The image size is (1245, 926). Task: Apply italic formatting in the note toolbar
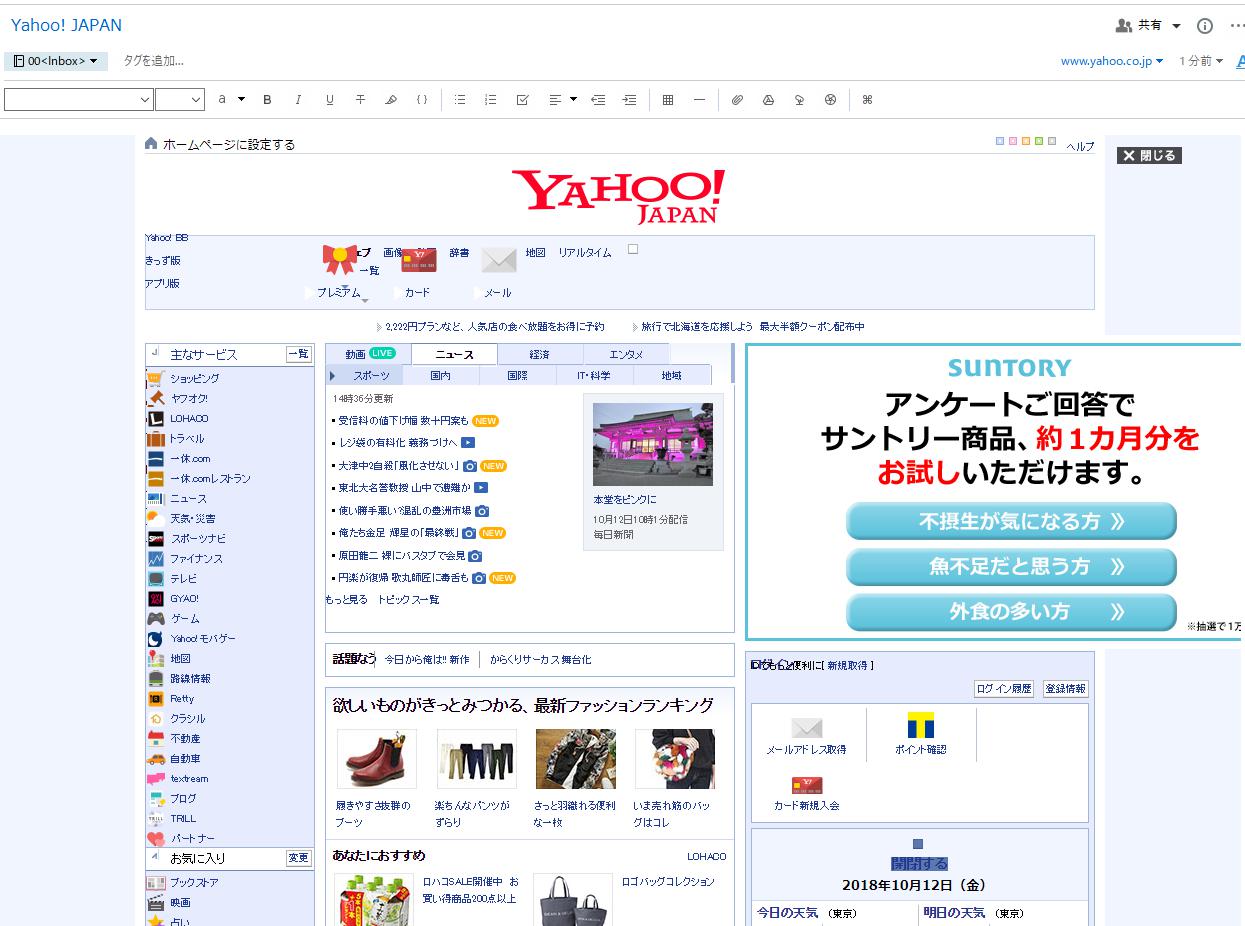point(298,100)
